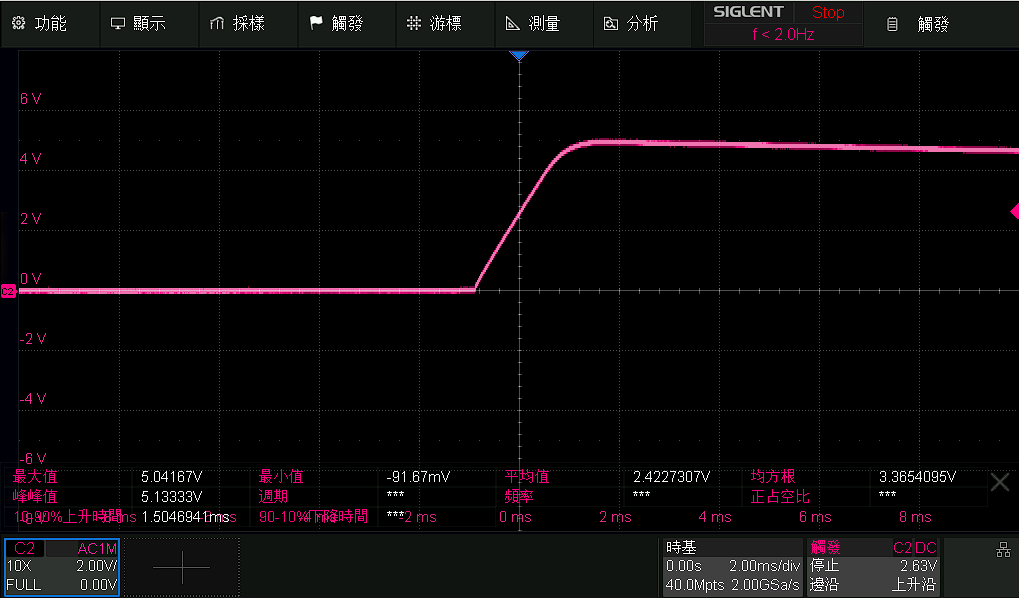Viewport: 1019px width, 598px height.
Task: Select the 峰峰值 measurement label
Action: coord(35,497)
